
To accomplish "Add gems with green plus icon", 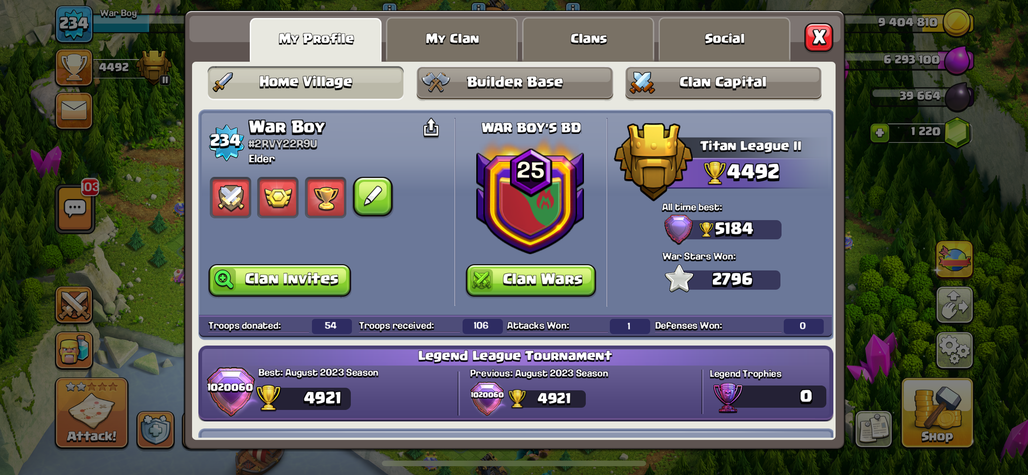I will (879, 133).
